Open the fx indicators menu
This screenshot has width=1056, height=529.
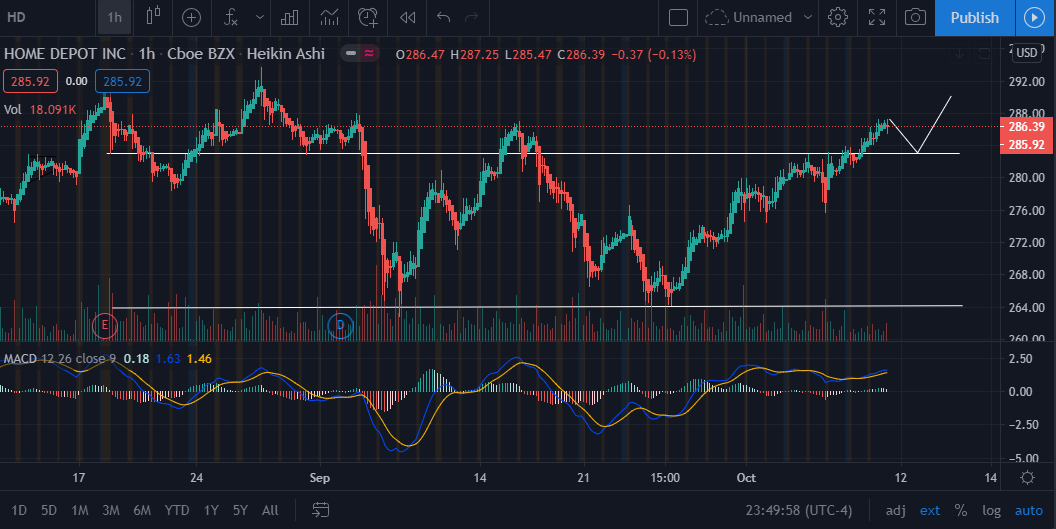(231, 18)
